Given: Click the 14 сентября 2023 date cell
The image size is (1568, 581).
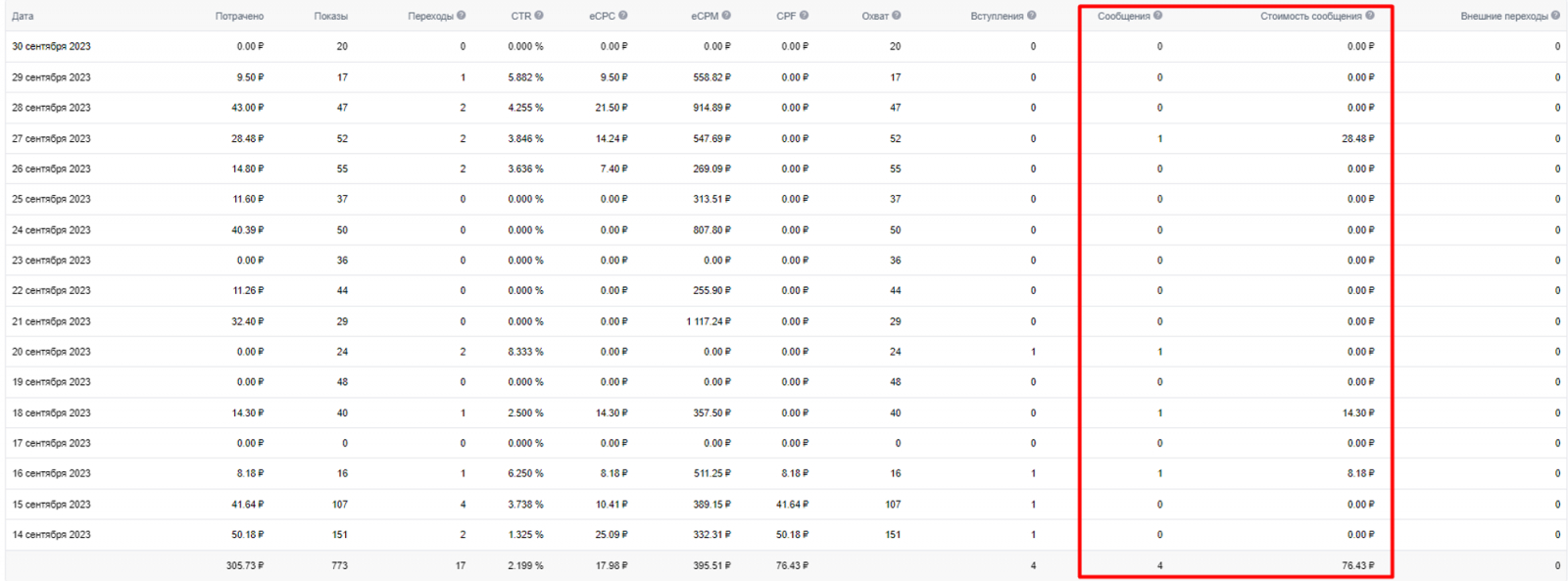Looking at the screenshot, I should point(51,535).
